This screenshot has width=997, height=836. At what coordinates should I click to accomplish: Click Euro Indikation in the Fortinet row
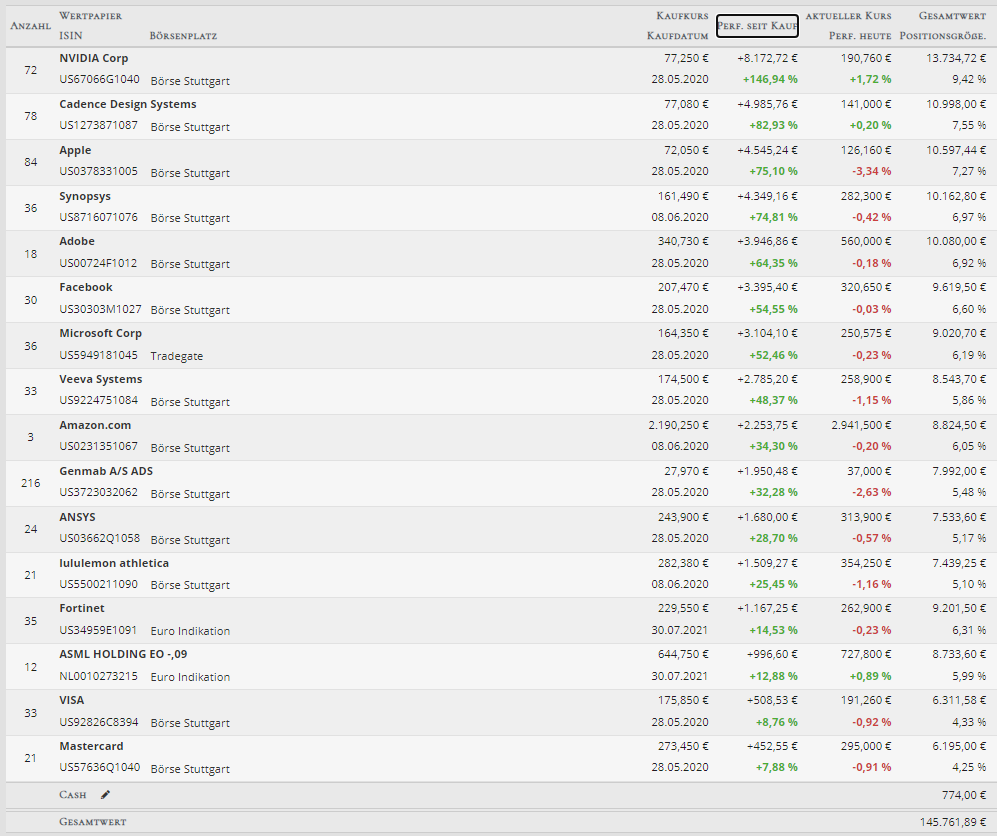point(190,631)
